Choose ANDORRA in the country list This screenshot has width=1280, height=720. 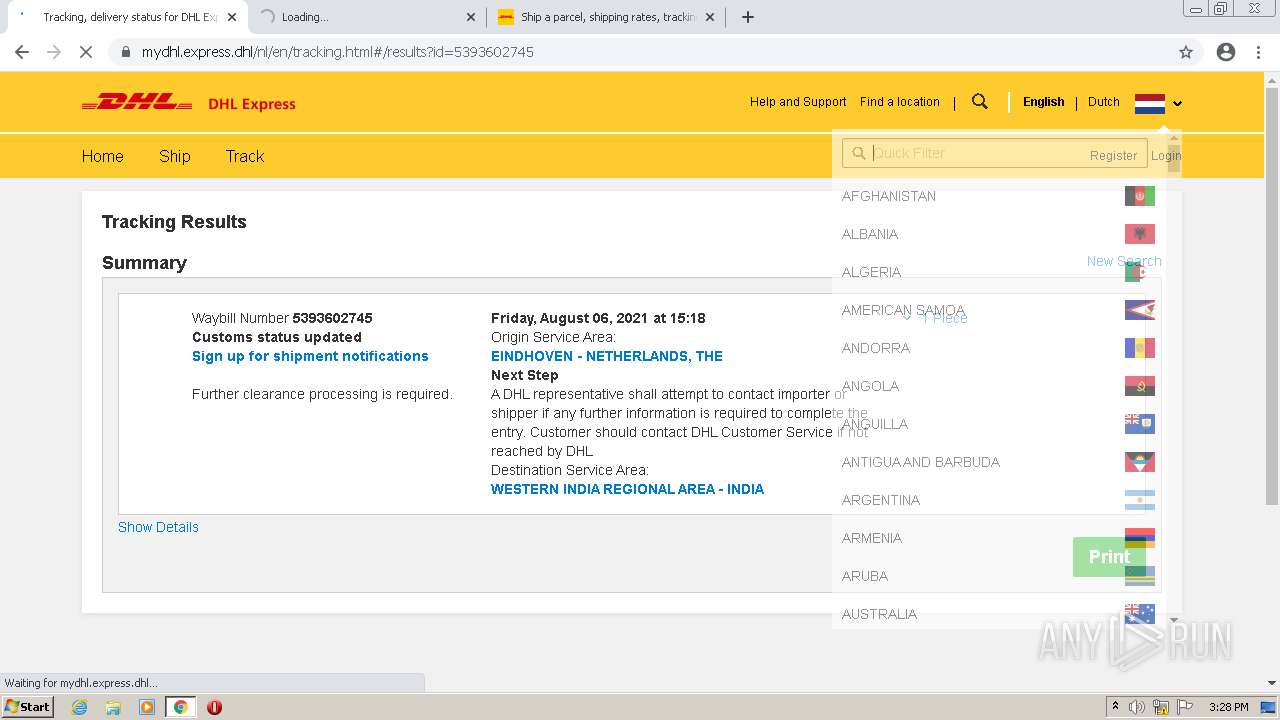pos(876,348)
